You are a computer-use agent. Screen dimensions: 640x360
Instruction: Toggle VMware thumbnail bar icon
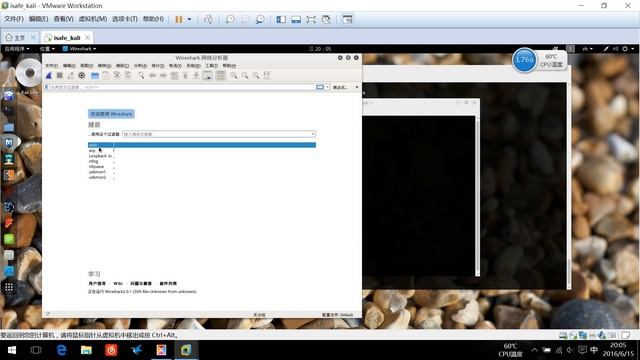pos(296,19)
